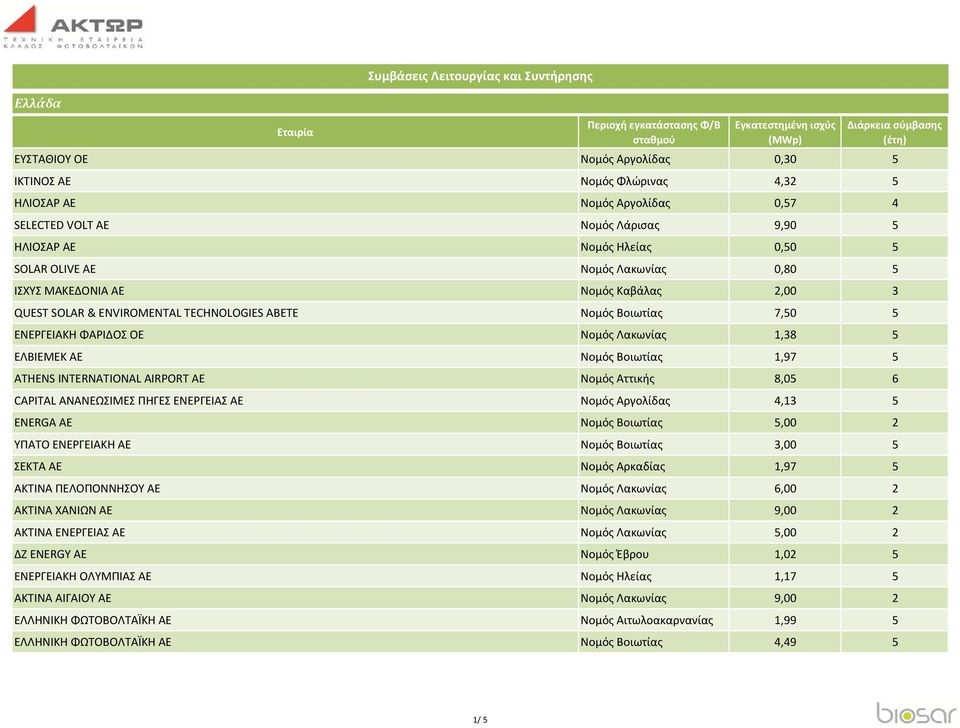The image size is (960, 728).
Task: Click the power value '1,99'
Action: (x=785, y=620)
